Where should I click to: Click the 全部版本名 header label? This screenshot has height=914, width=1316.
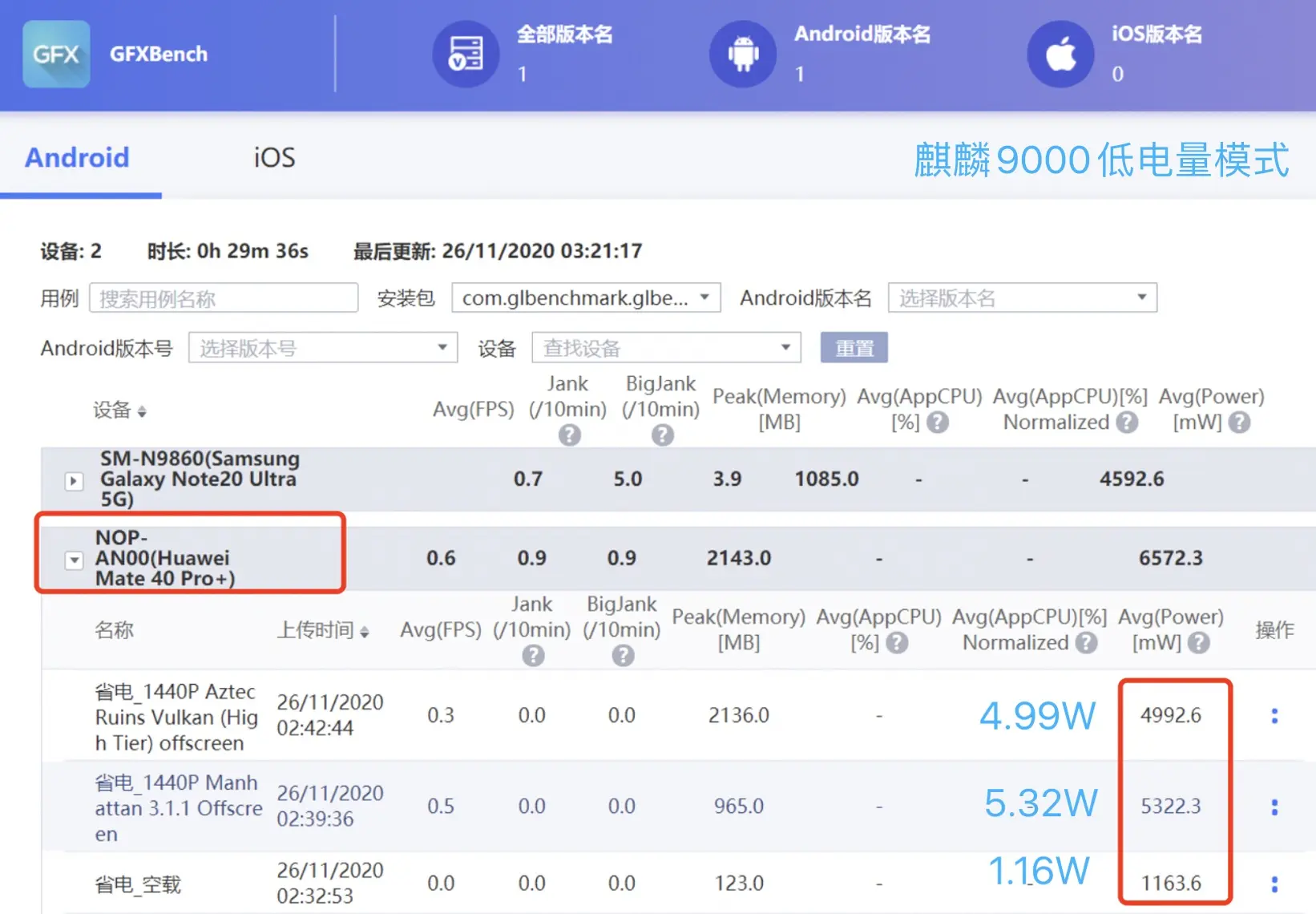[564, 34]
